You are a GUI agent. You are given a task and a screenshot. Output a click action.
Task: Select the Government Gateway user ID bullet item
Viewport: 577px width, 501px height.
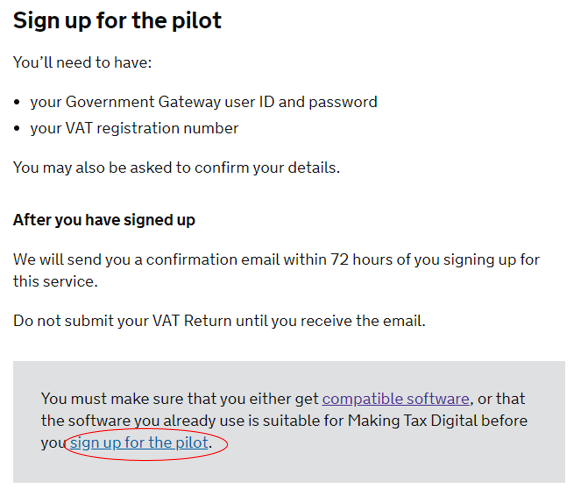[204, 102]
